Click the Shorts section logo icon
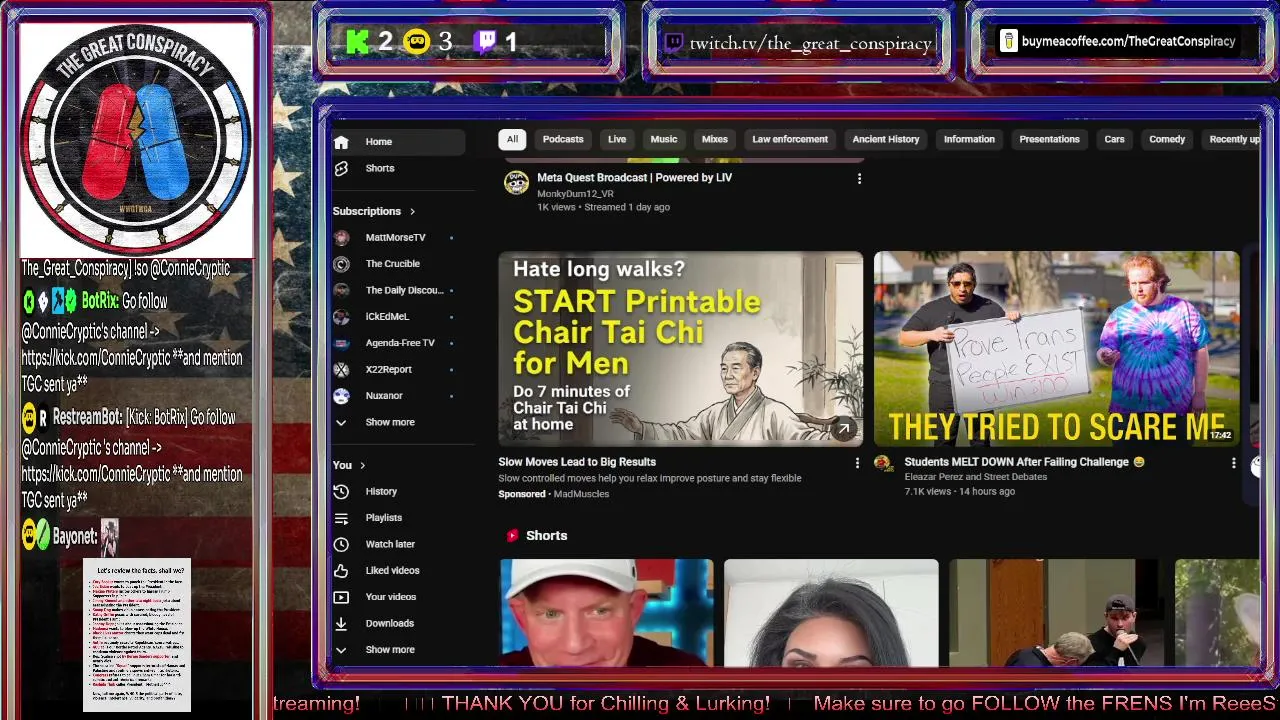 512,536
